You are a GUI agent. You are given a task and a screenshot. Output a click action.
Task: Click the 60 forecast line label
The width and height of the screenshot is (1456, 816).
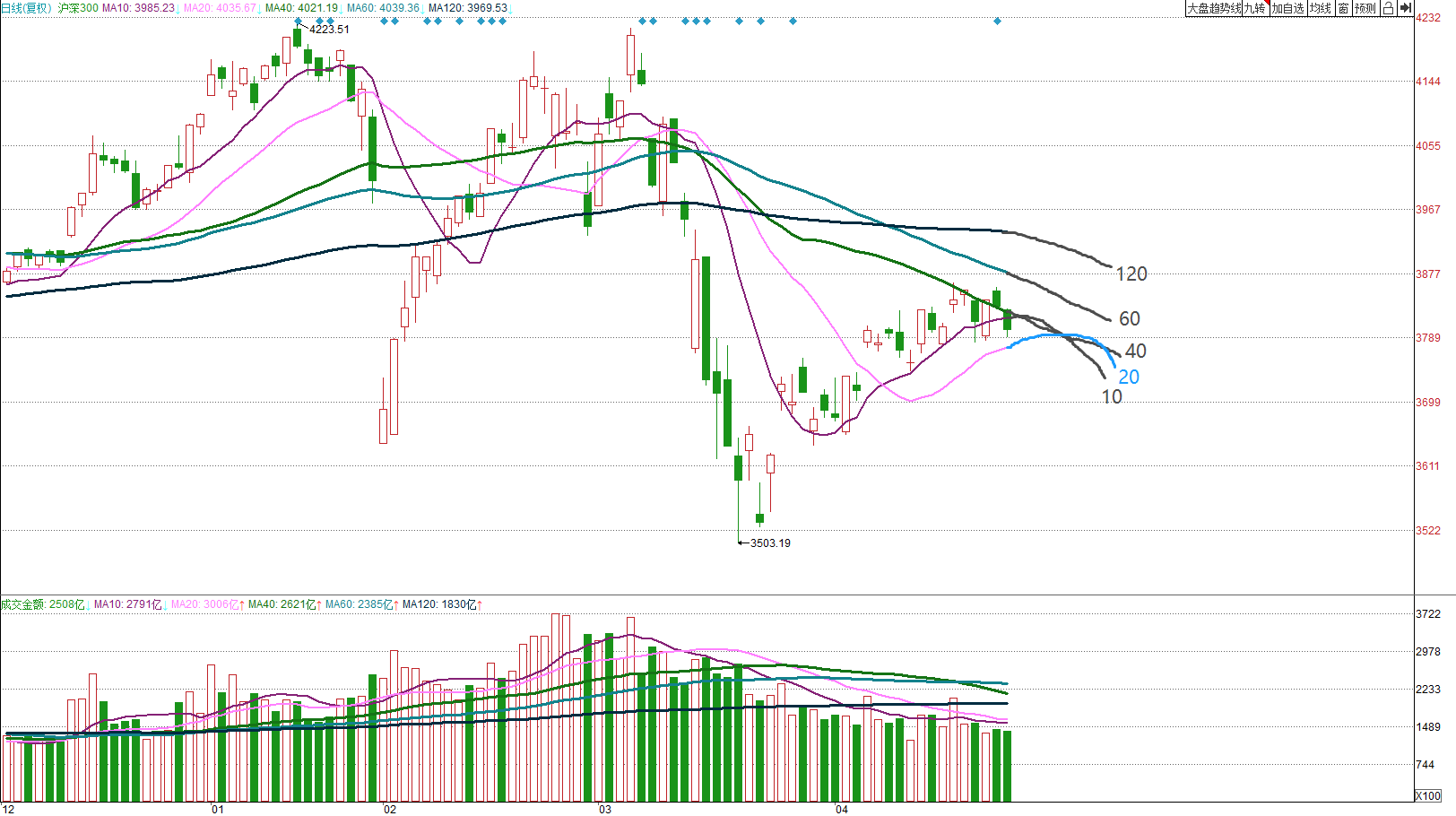tap(1130, 319)
